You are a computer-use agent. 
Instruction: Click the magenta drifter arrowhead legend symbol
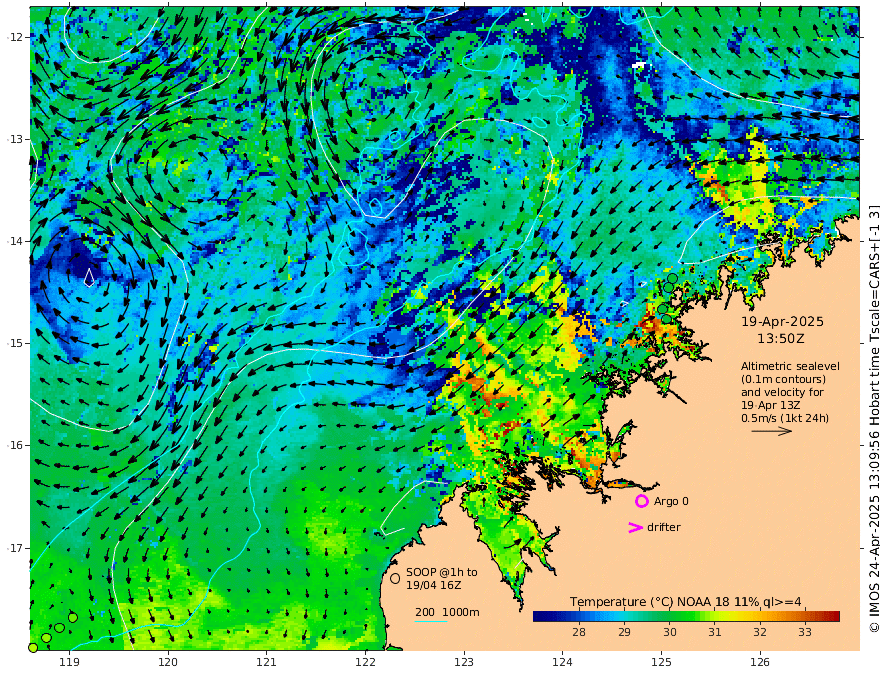(x=635, y=527)
